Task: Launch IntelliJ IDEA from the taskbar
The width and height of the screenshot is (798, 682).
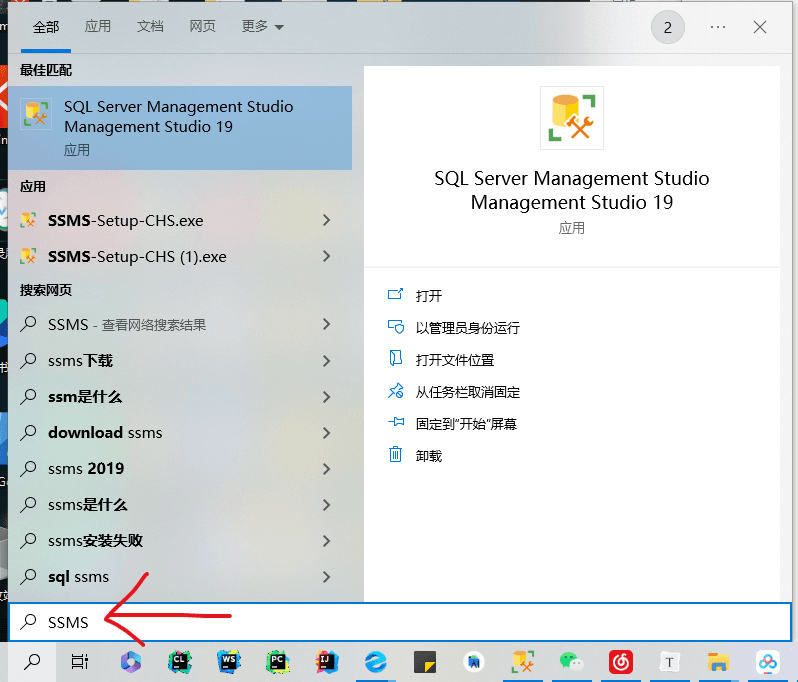Action: pyautogui.click(x=326, y=662)
